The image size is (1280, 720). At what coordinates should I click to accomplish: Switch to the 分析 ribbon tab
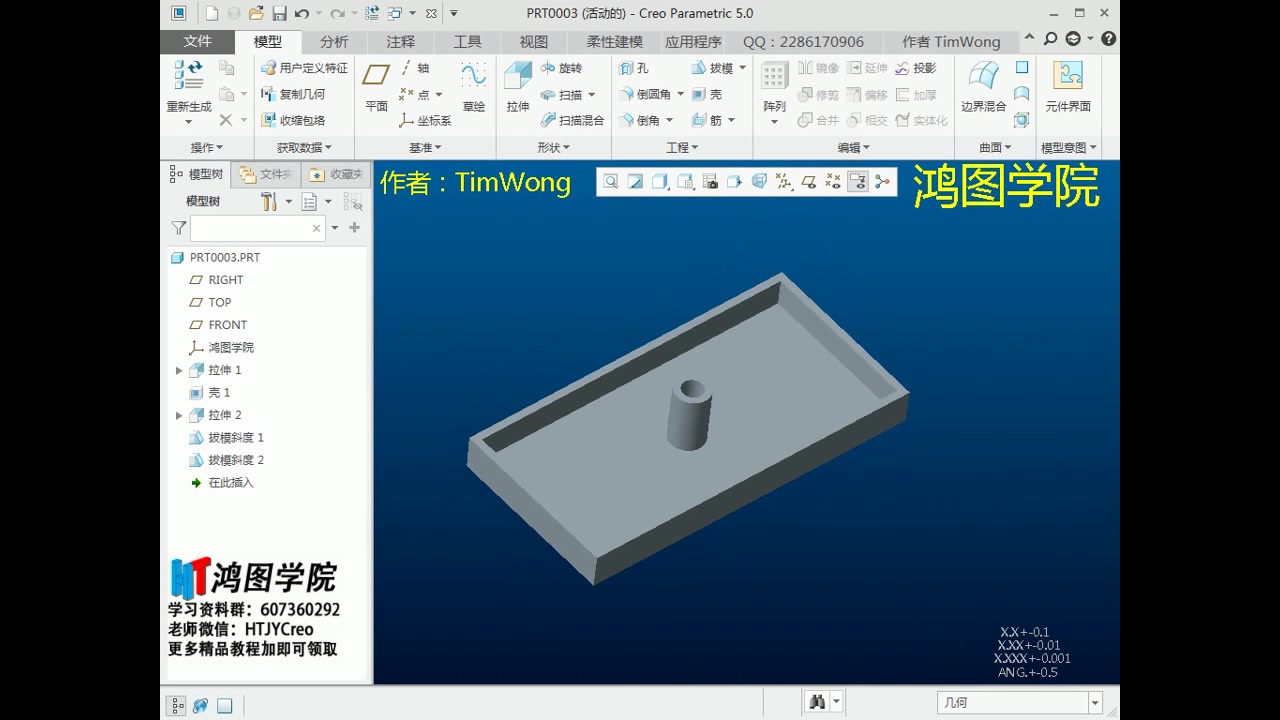click(x=334, y=42)
